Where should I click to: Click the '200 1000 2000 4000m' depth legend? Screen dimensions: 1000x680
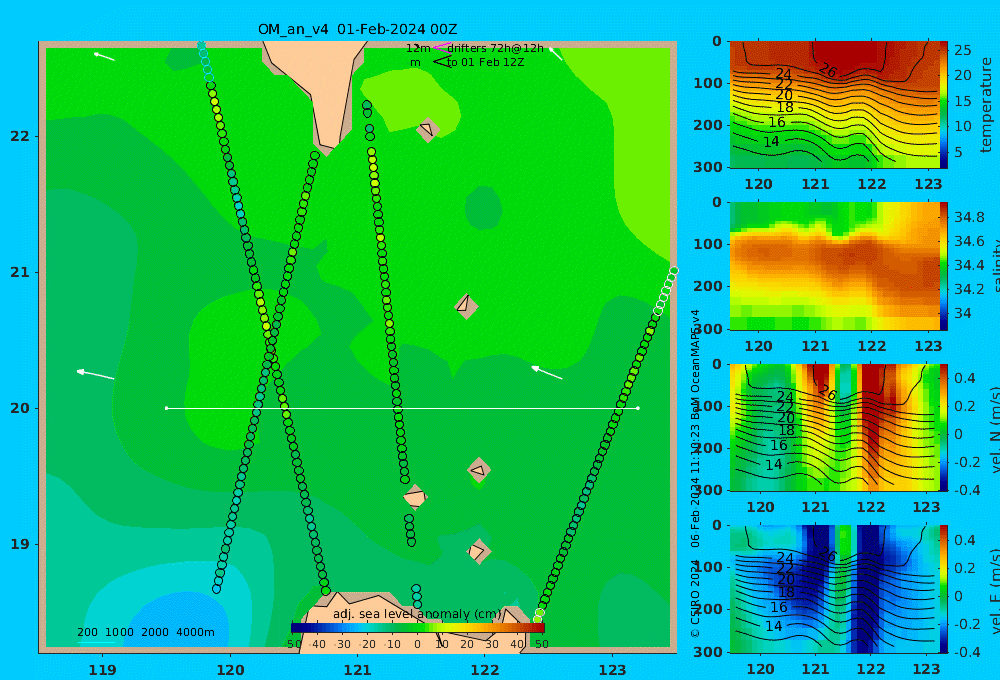point(146,632)
